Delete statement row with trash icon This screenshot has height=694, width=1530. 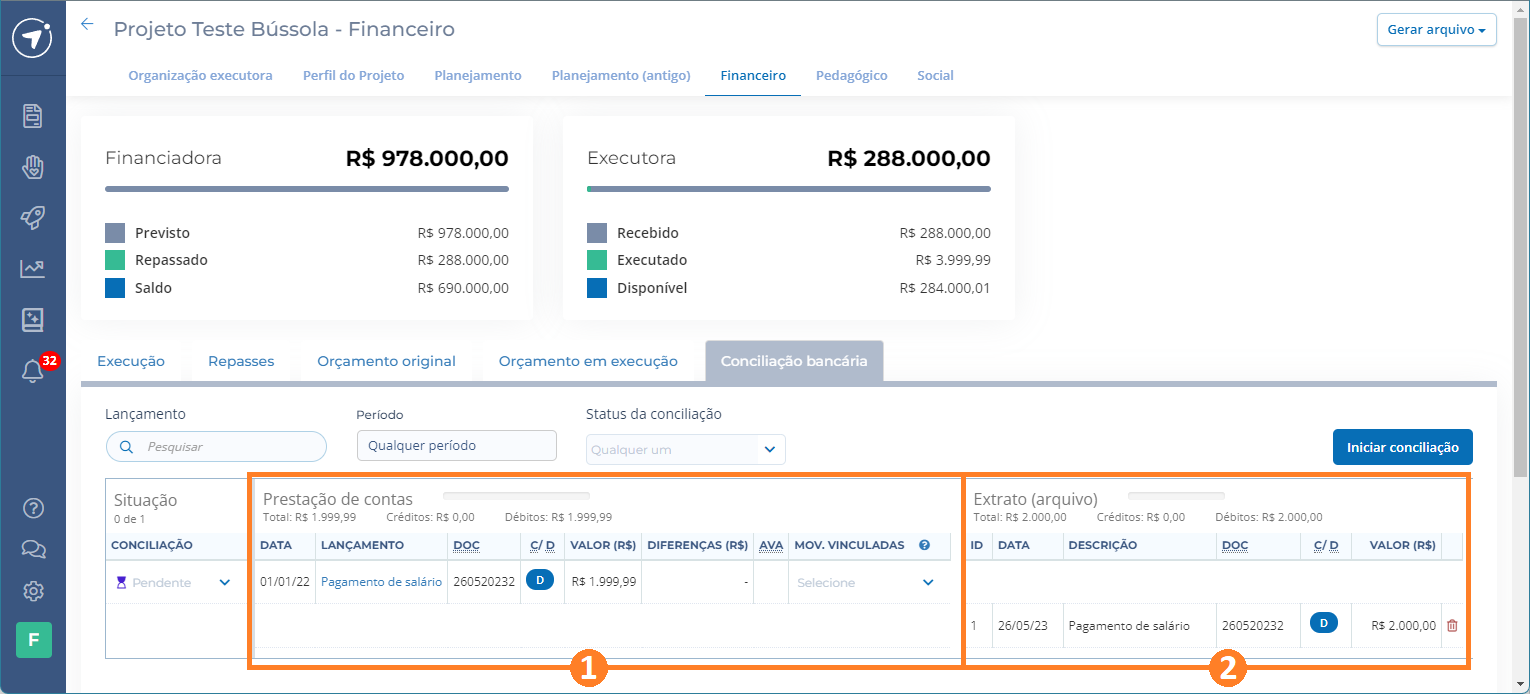click(1453, 625)
